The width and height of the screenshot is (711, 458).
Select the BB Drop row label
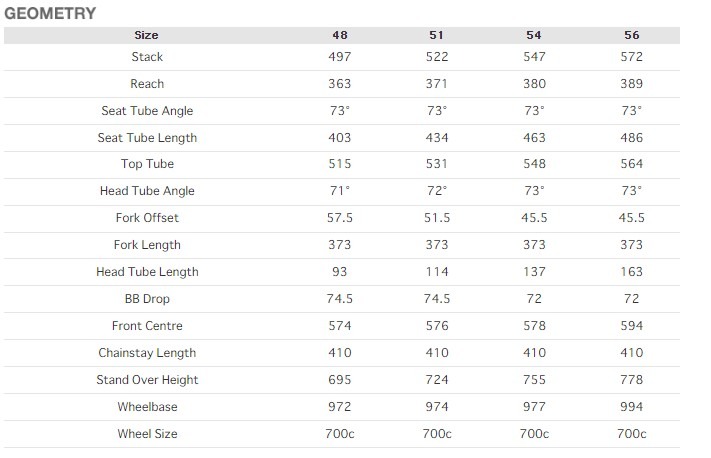point(147,299)
